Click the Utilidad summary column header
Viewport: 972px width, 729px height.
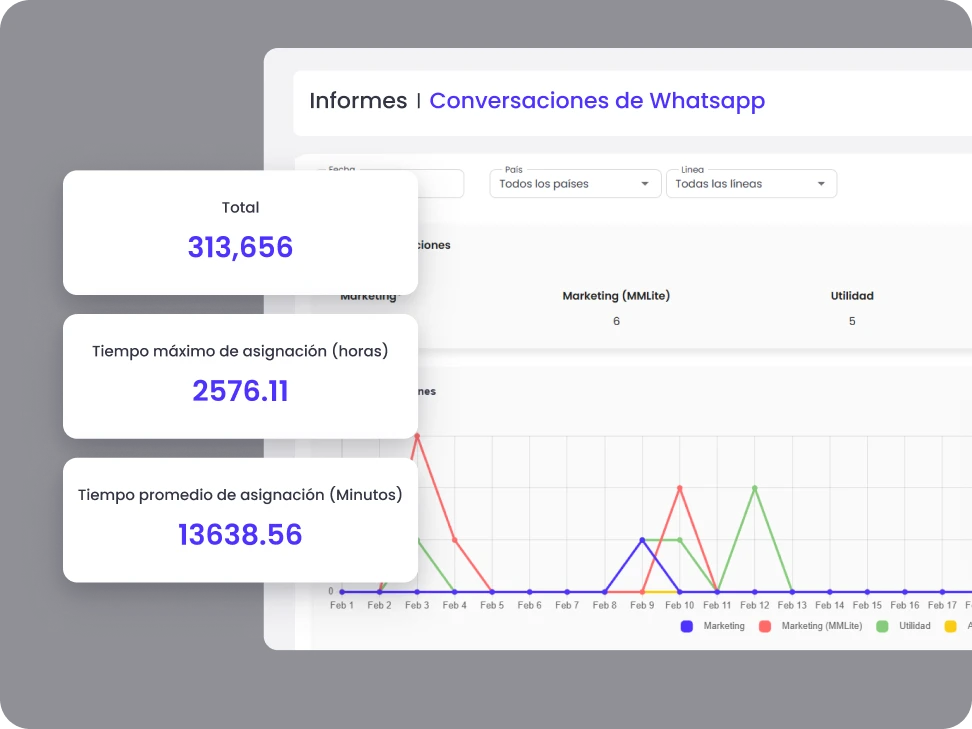coord(852,296)
